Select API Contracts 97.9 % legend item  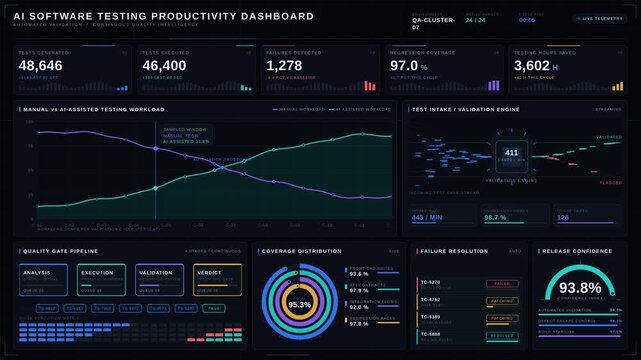372,288
